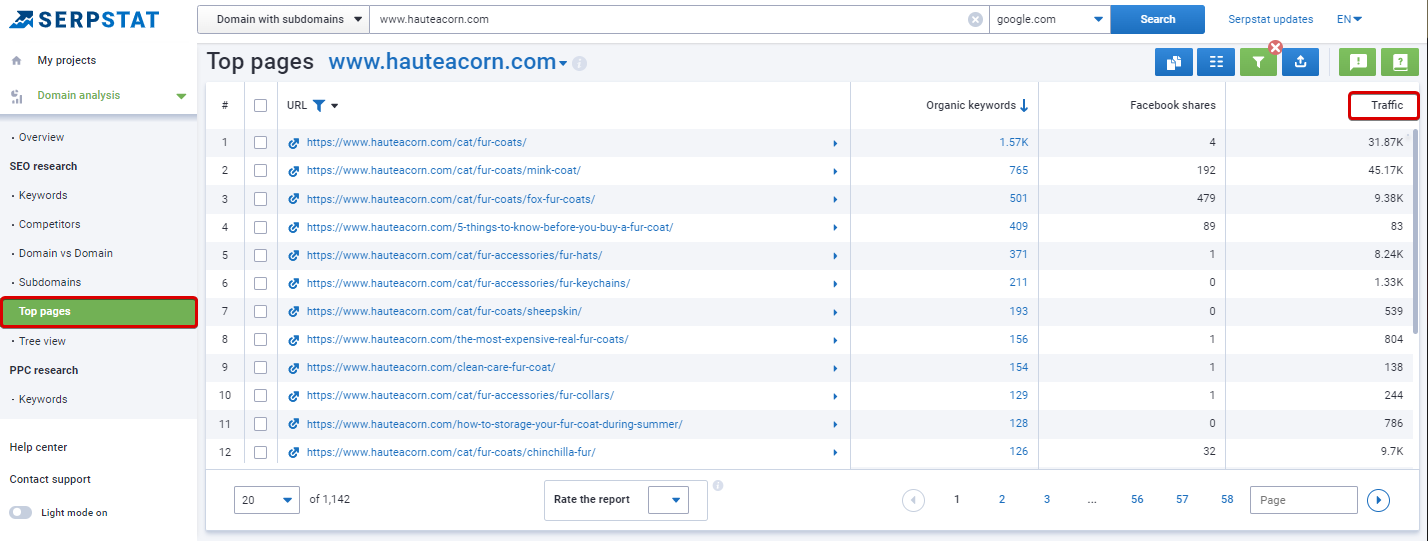This screenshot has width=1428, height=541.
Task: Click the blue copy icon button
Action: pyautogui.click(x=1173, y=62)
